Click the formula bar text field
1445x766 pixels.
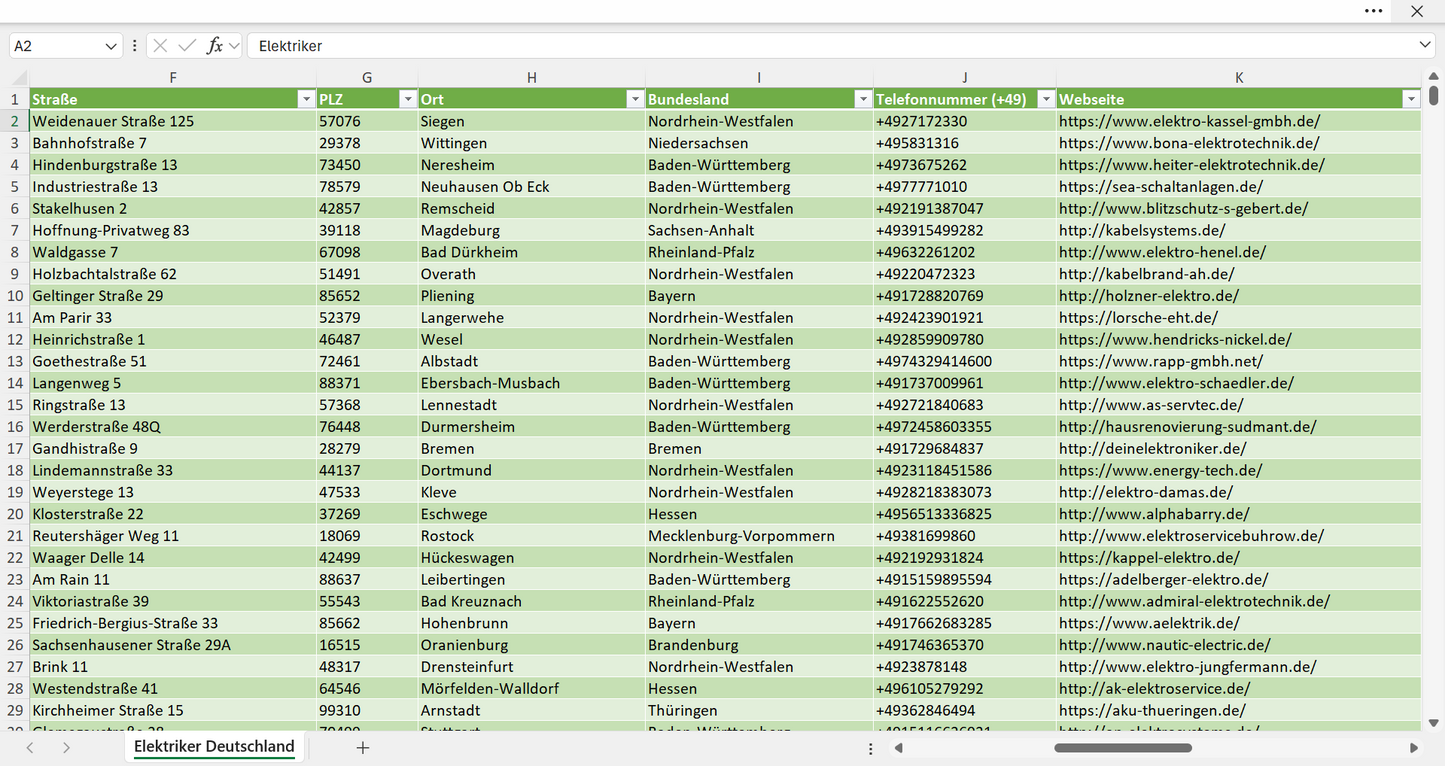pos(830,46)
